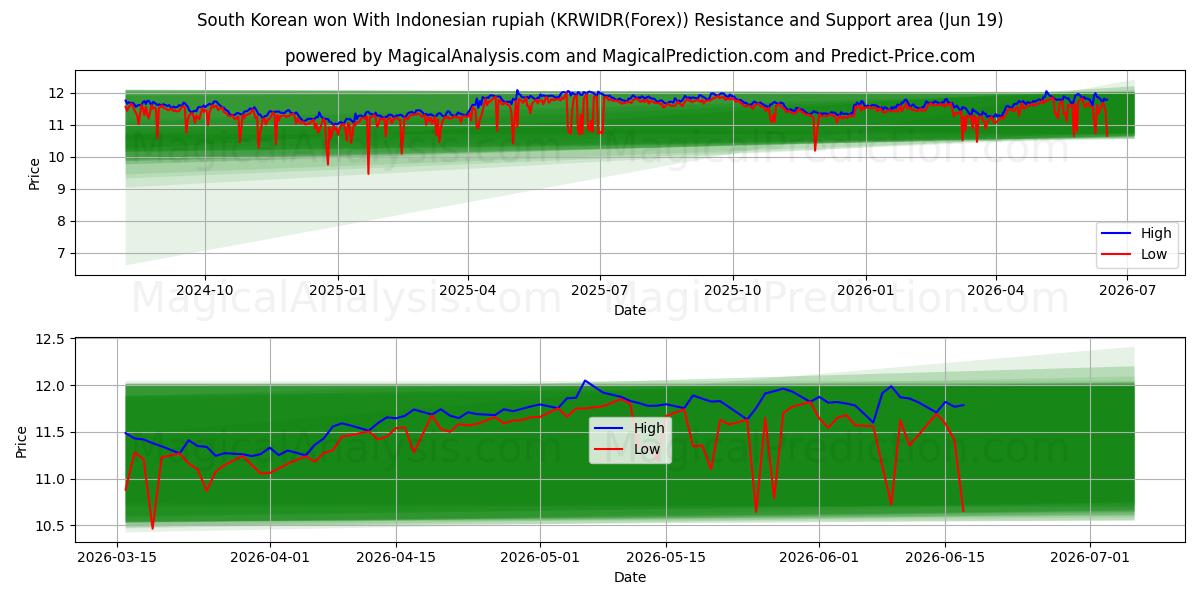Click the chart title mentioning KRWIDR(Forex)
This screenshot has height=600, width=1200.
[x=600, y=20]
